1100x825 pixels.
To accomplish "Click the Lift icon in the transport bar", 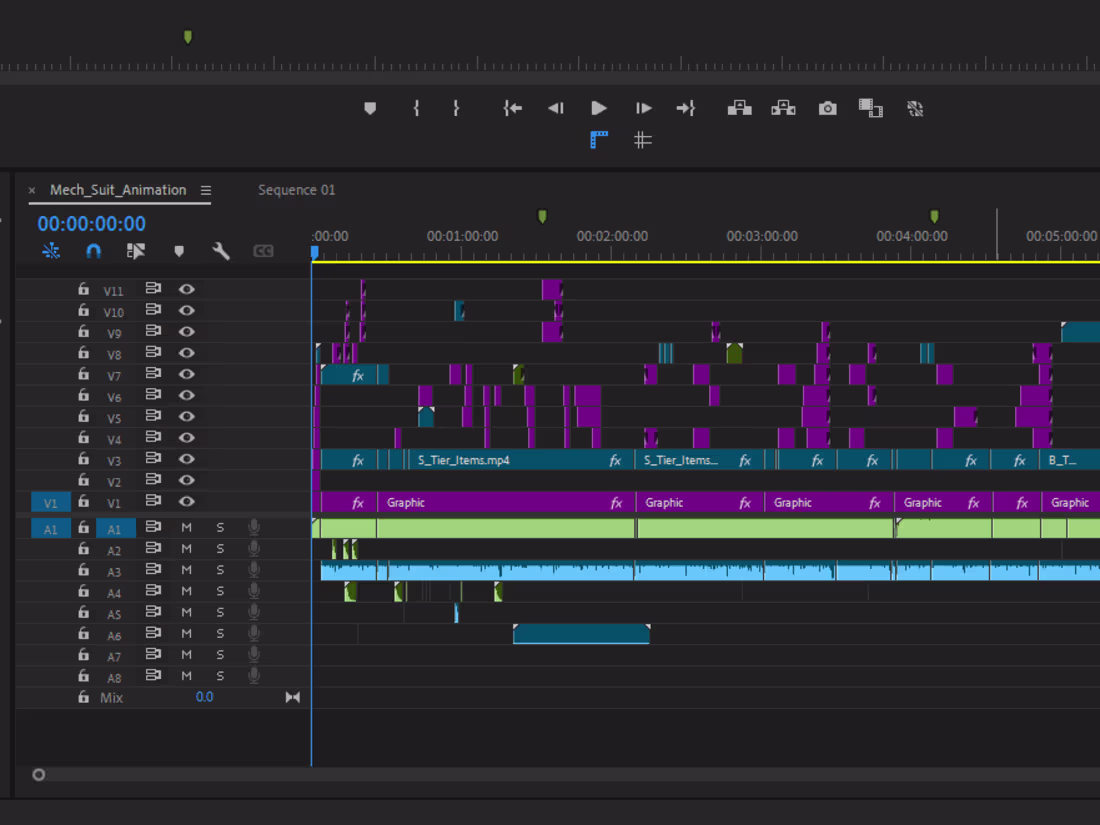I will [x=739, y=108].
